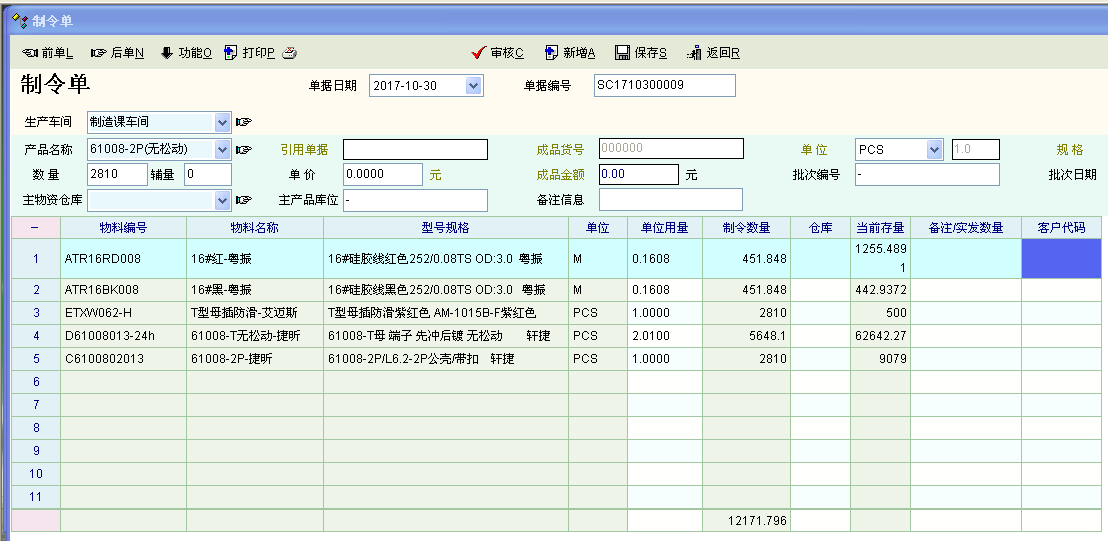Open the 功能 function menu

(185, 53)
